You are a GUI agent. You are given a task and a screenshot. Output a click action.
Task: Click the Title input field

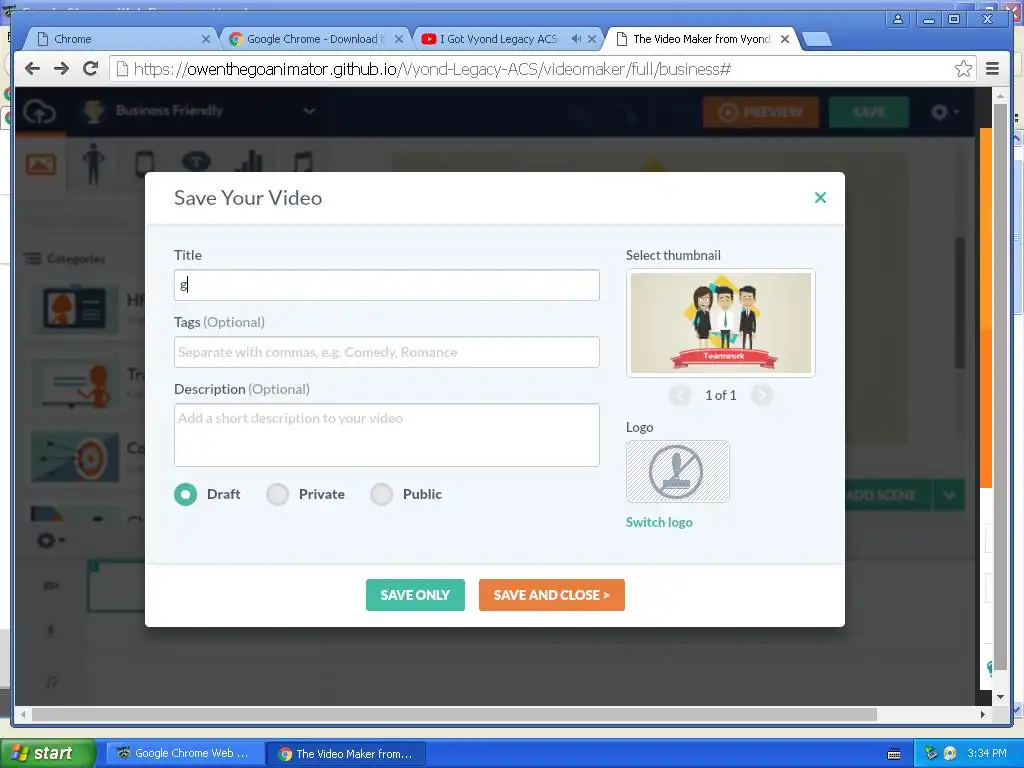(x=387, y=285)
